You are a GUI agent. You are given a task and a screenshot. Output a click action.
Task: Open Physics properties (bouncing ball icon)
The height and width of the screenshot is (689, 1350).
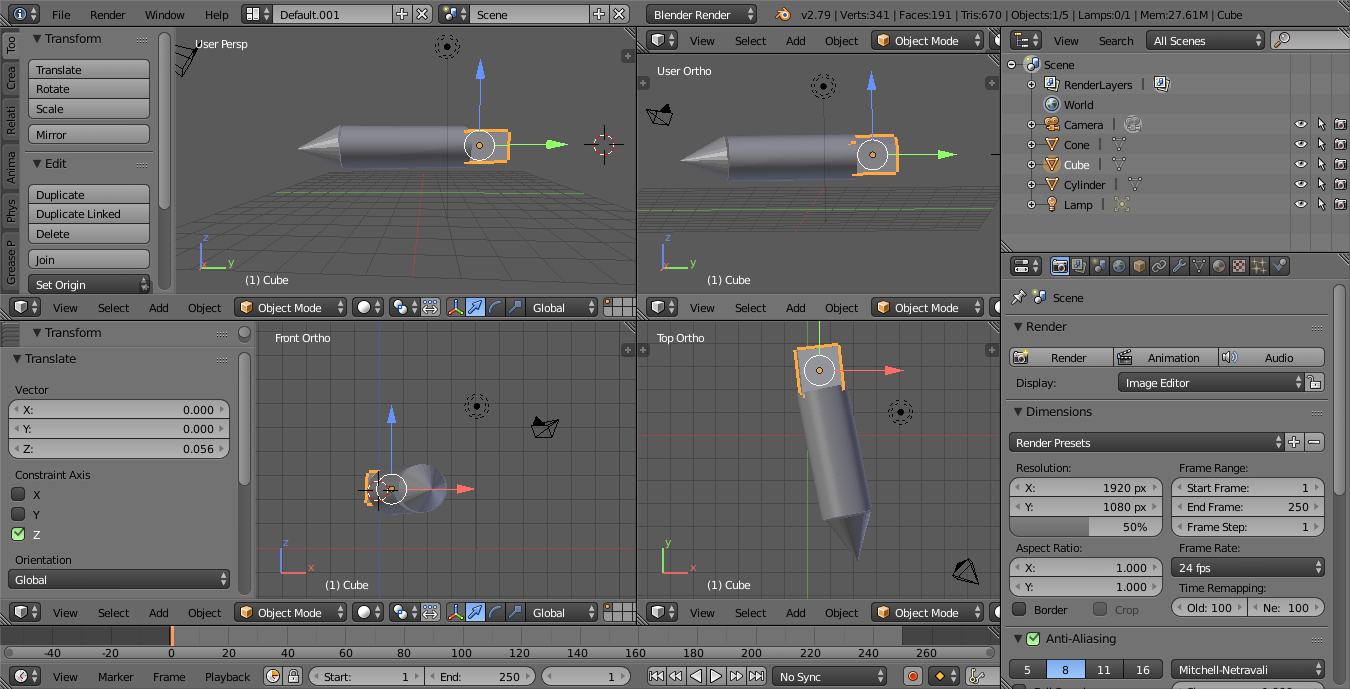click(x=1277, y=266)
